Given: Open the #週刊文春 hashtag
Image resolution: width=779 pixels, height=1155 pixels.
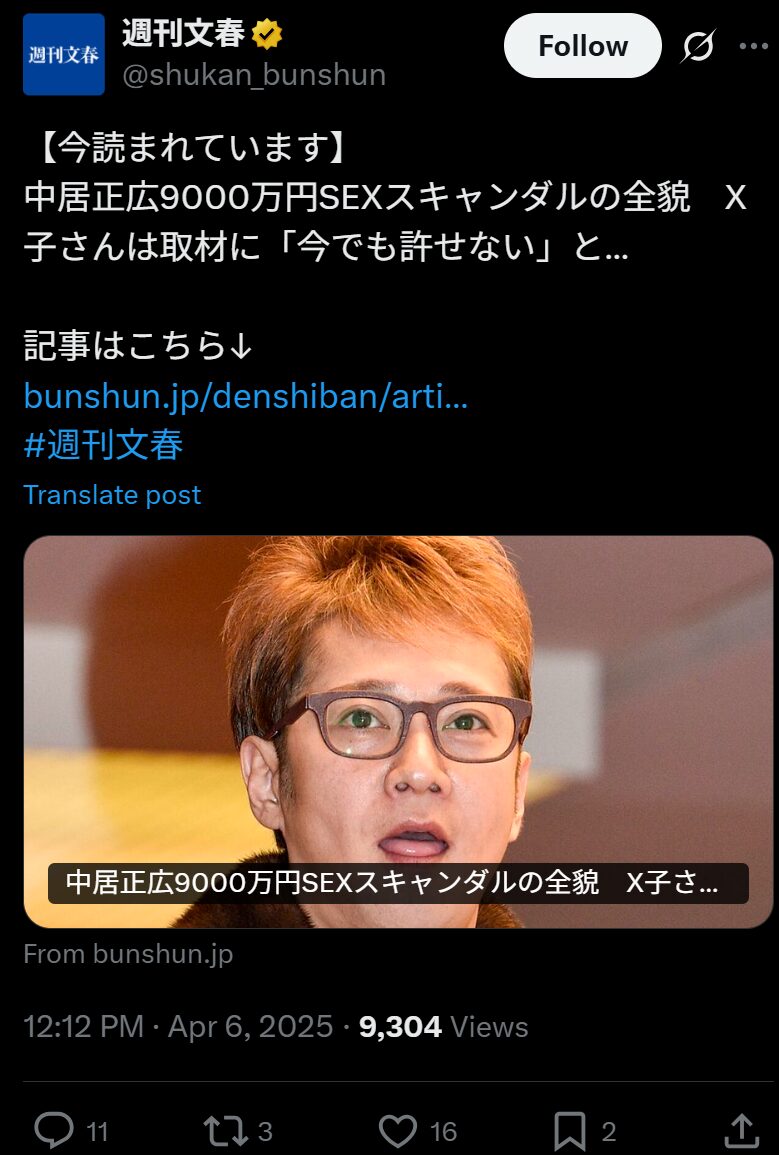Looking at the screenshot, I should pos(104,445).
